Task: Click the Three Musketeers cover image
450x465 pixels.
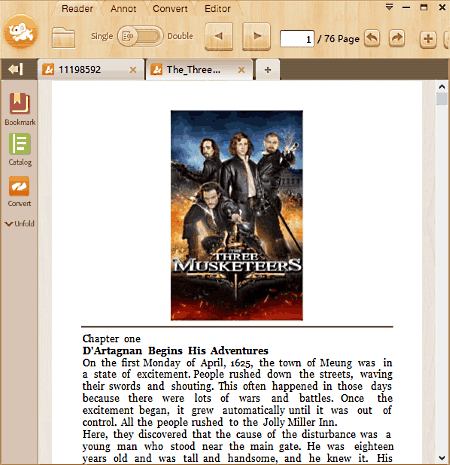Action: [x=237, y=215]
